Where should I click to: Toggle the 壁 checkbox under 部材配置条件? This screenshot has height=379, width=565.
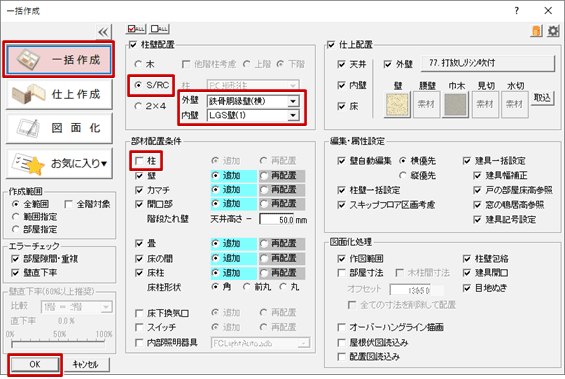[x=139, y=176]
